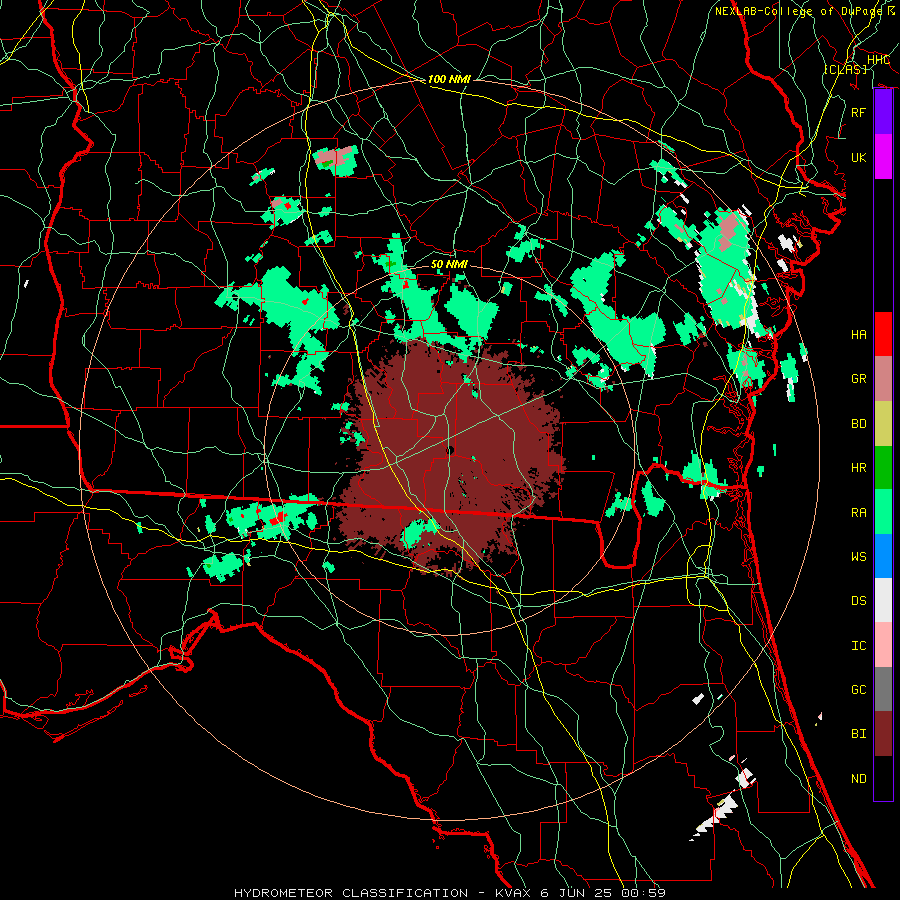Click the '[CLAS]' legend heading
The height and width of the screenshot is (900, 900).
point(845,69)
